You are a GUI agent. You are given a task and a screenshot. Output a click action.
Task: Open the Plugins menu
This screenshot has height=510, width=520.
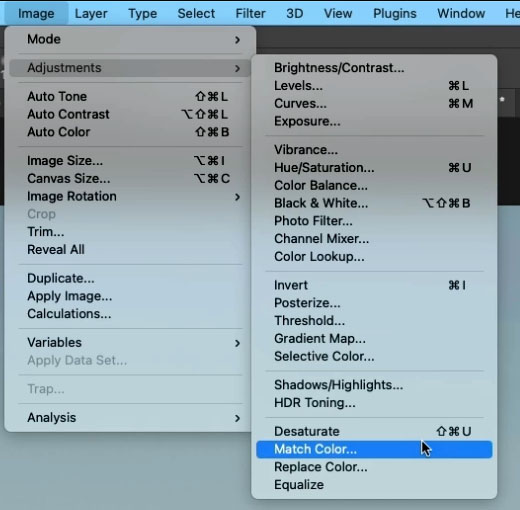pos(395,14)
